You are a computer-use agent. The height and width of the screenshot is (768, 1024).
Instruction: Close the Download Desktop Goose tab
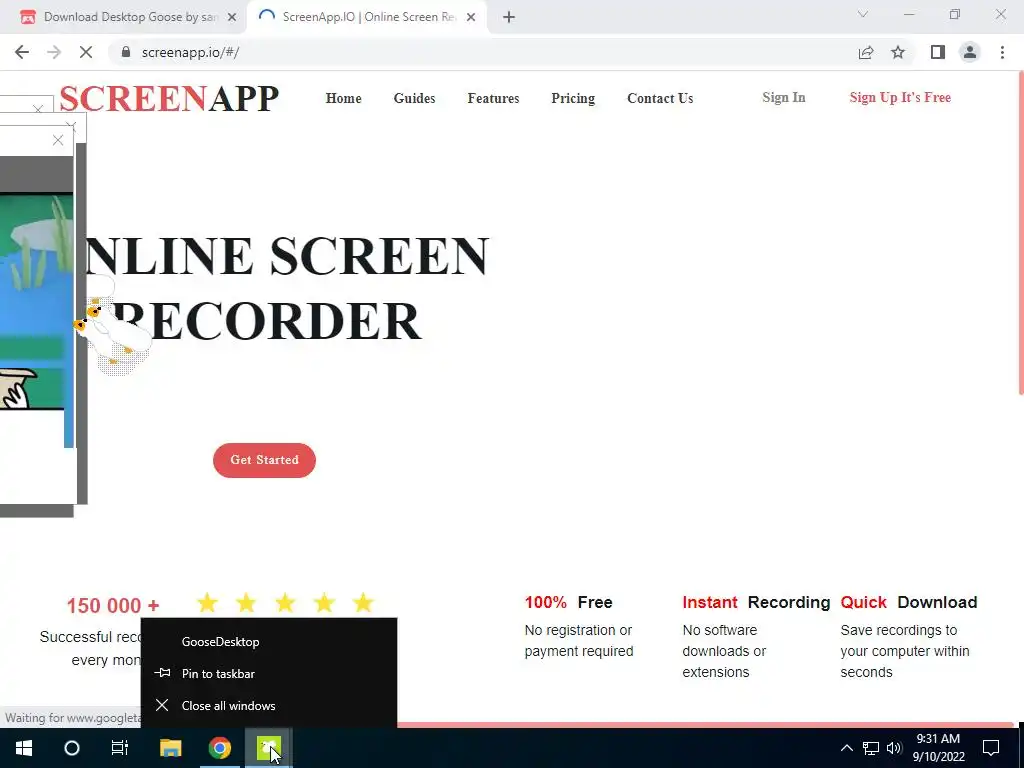(x=232, y=18)
